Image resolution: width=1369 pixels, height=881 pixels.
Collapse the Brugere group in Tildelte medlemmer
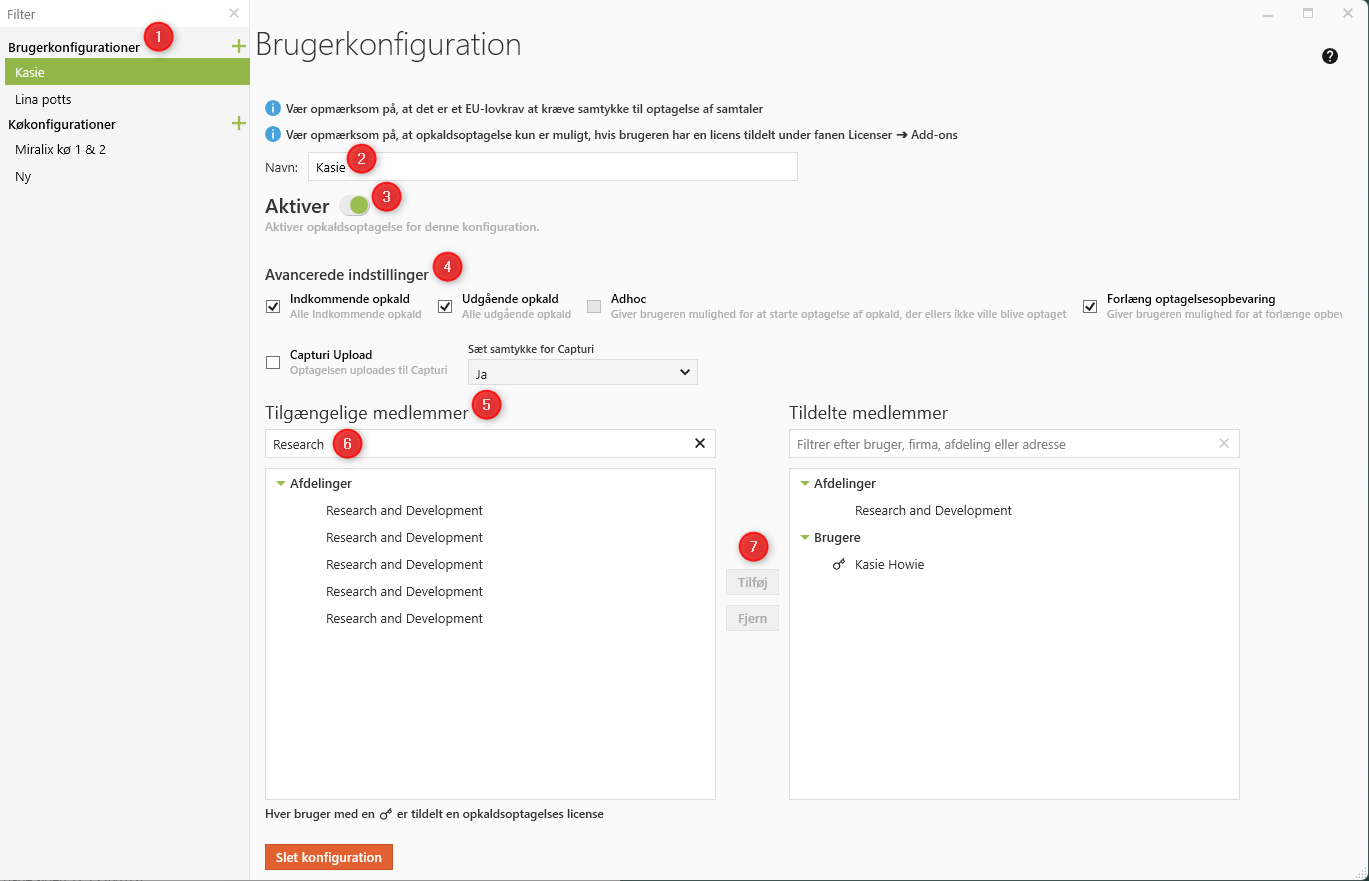pyautogui.click(x=805, y=538)
